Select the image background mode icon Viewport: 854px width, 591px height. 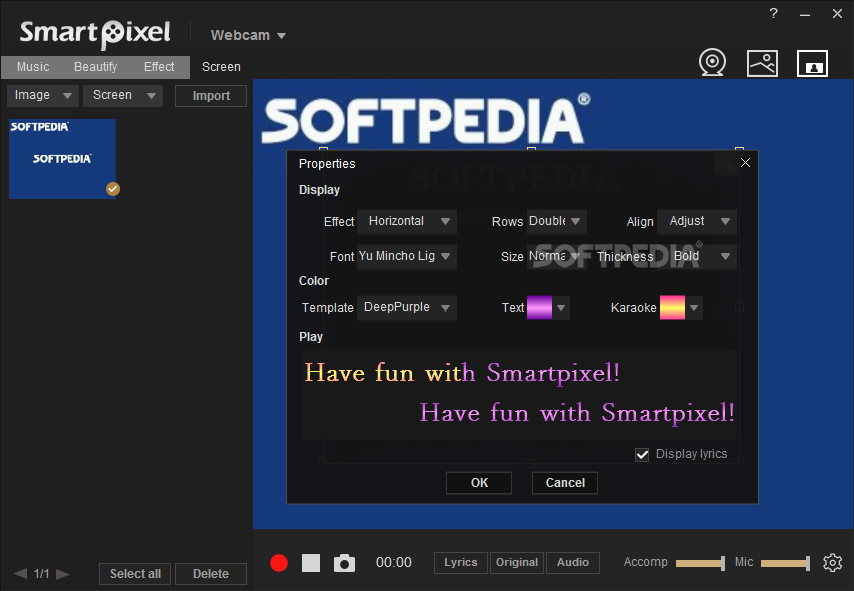(x=762, y=63)
